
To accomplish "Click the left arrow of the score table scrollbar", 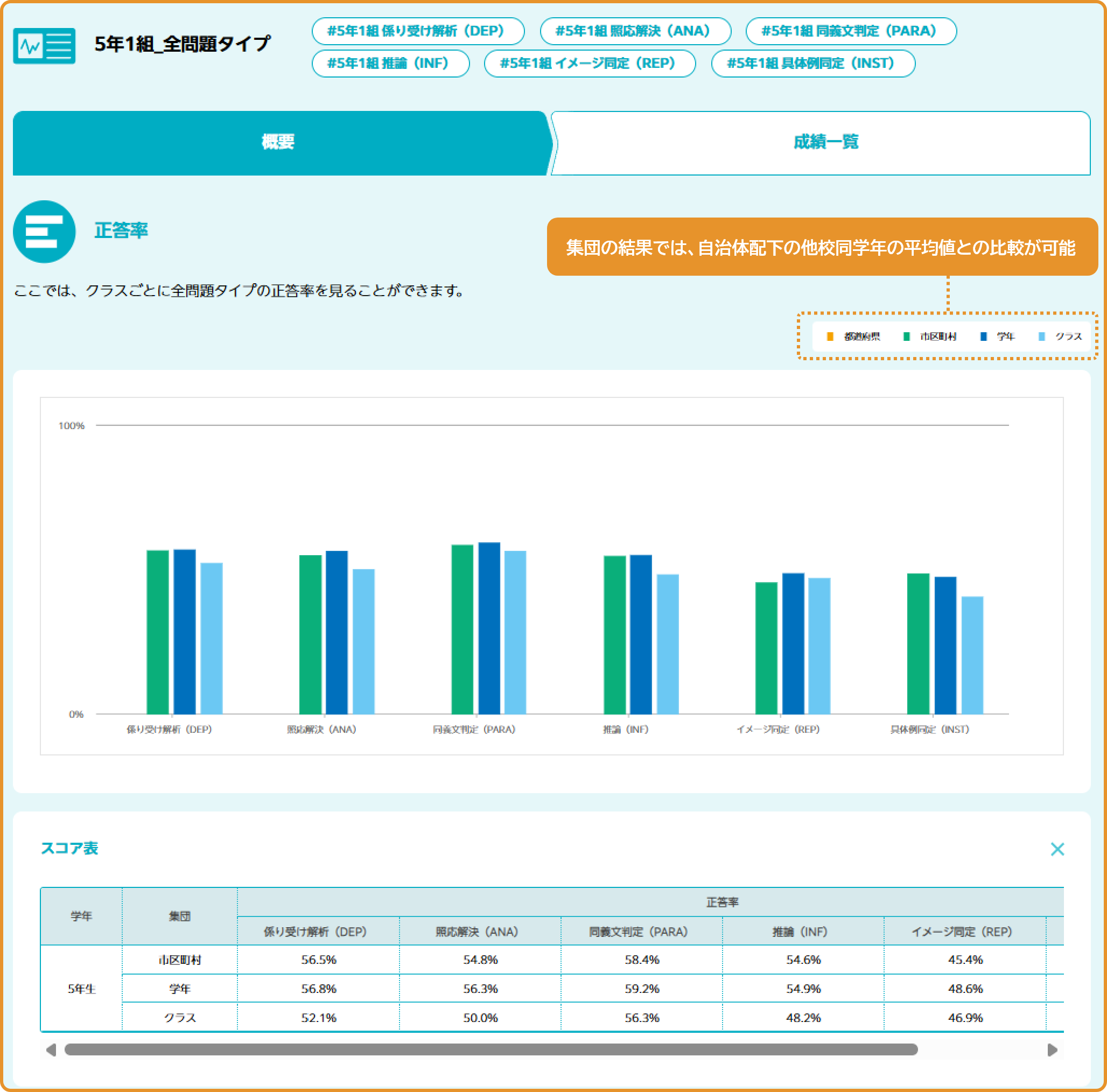I will point(51,1049).
